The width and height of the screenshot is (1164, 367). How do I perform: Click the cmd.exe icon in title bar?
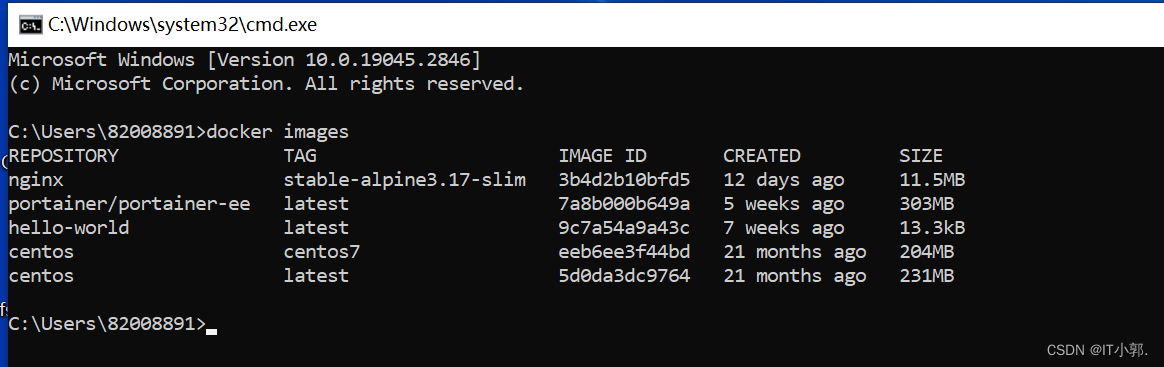tap(30, 25)
